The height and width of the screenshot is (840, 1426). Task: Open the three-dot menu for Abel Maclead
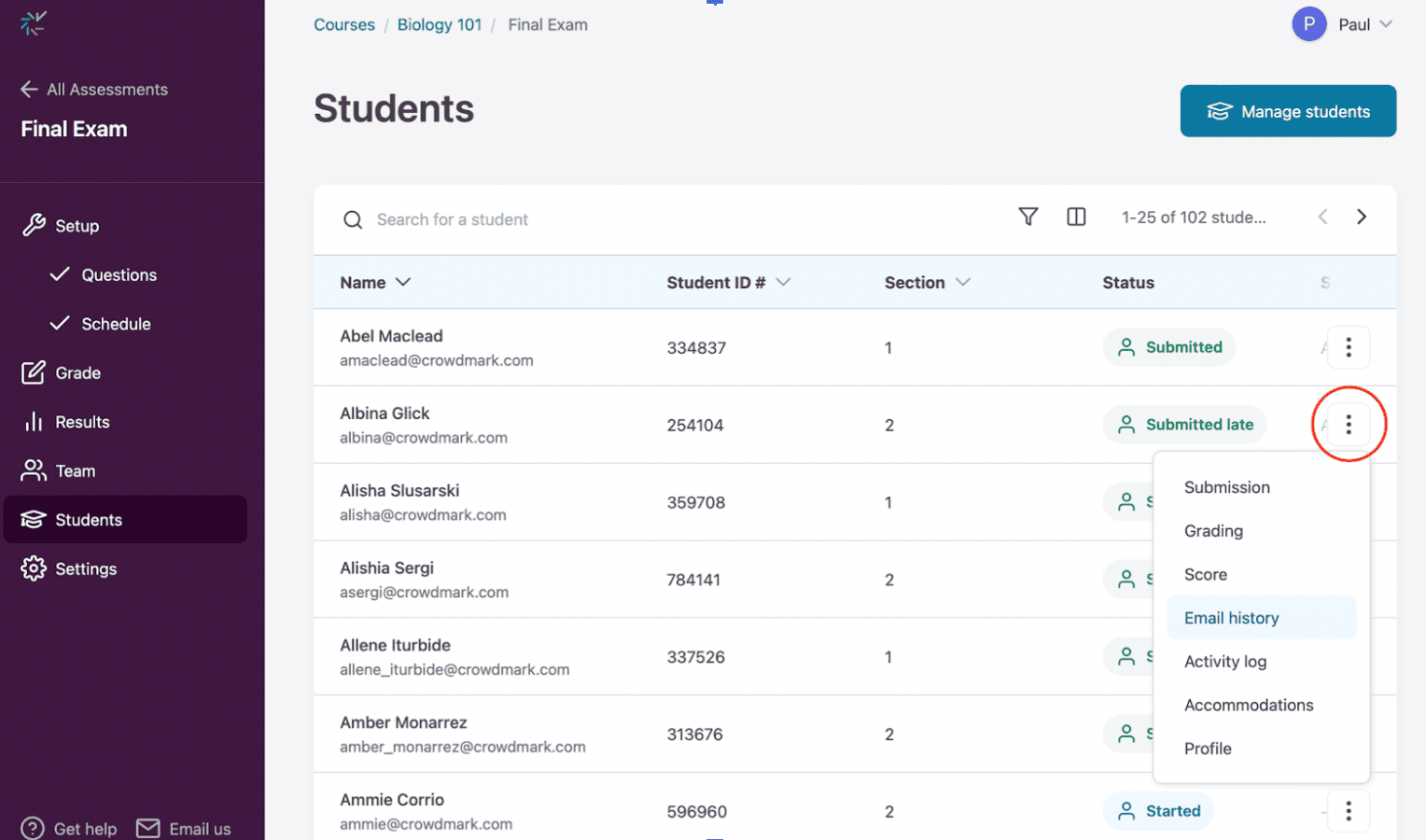pos(1349,347)
